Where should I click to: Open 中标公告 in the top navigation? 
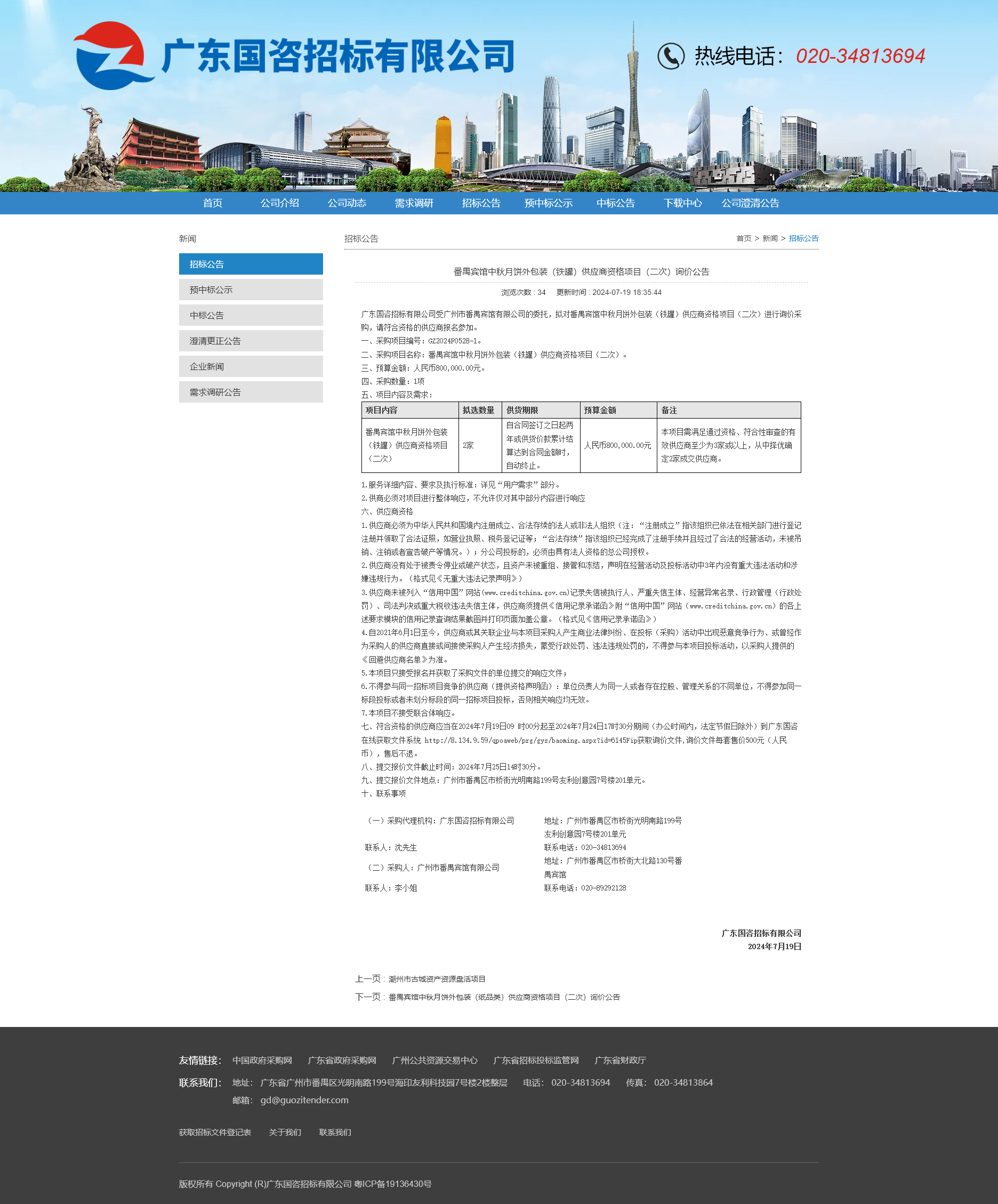coord(616,203)
